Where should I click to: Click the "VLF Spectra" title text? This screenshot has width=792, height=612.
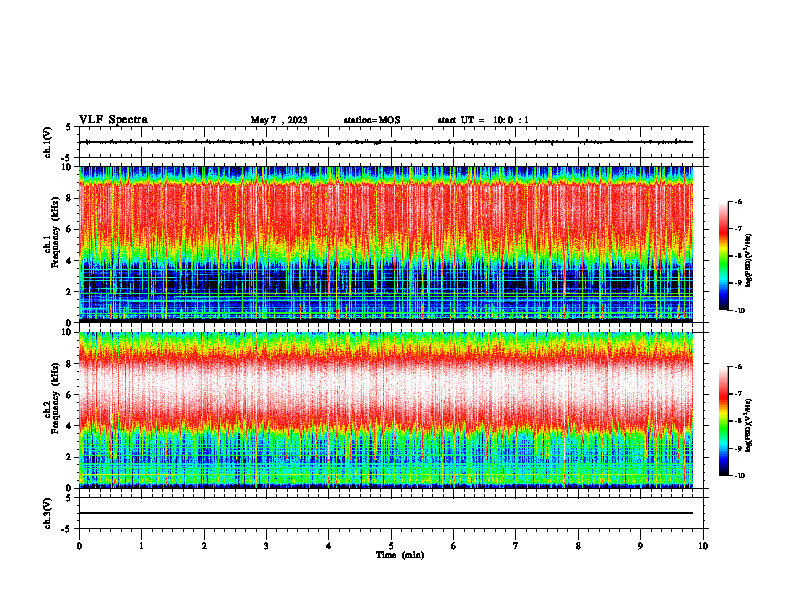coord(113,120)
